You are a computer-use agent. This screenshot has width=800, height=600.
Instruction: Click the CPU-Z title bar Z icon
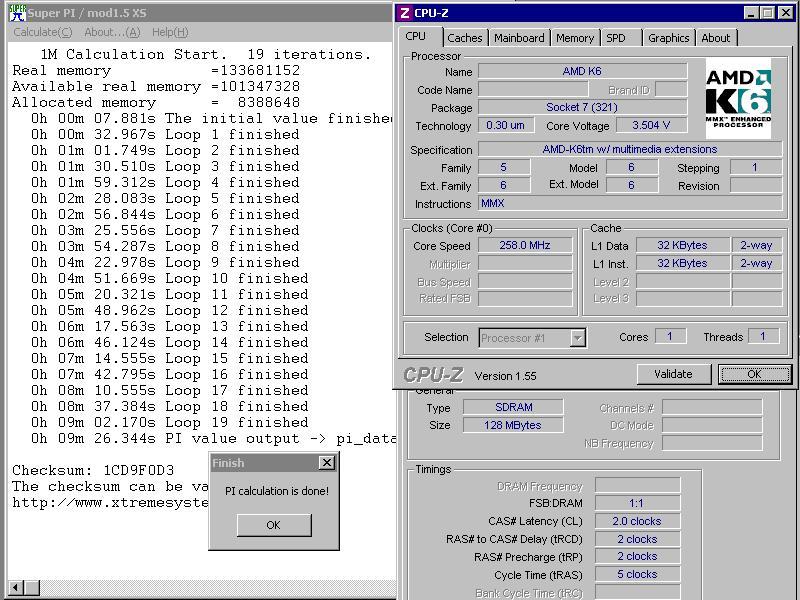405,13
